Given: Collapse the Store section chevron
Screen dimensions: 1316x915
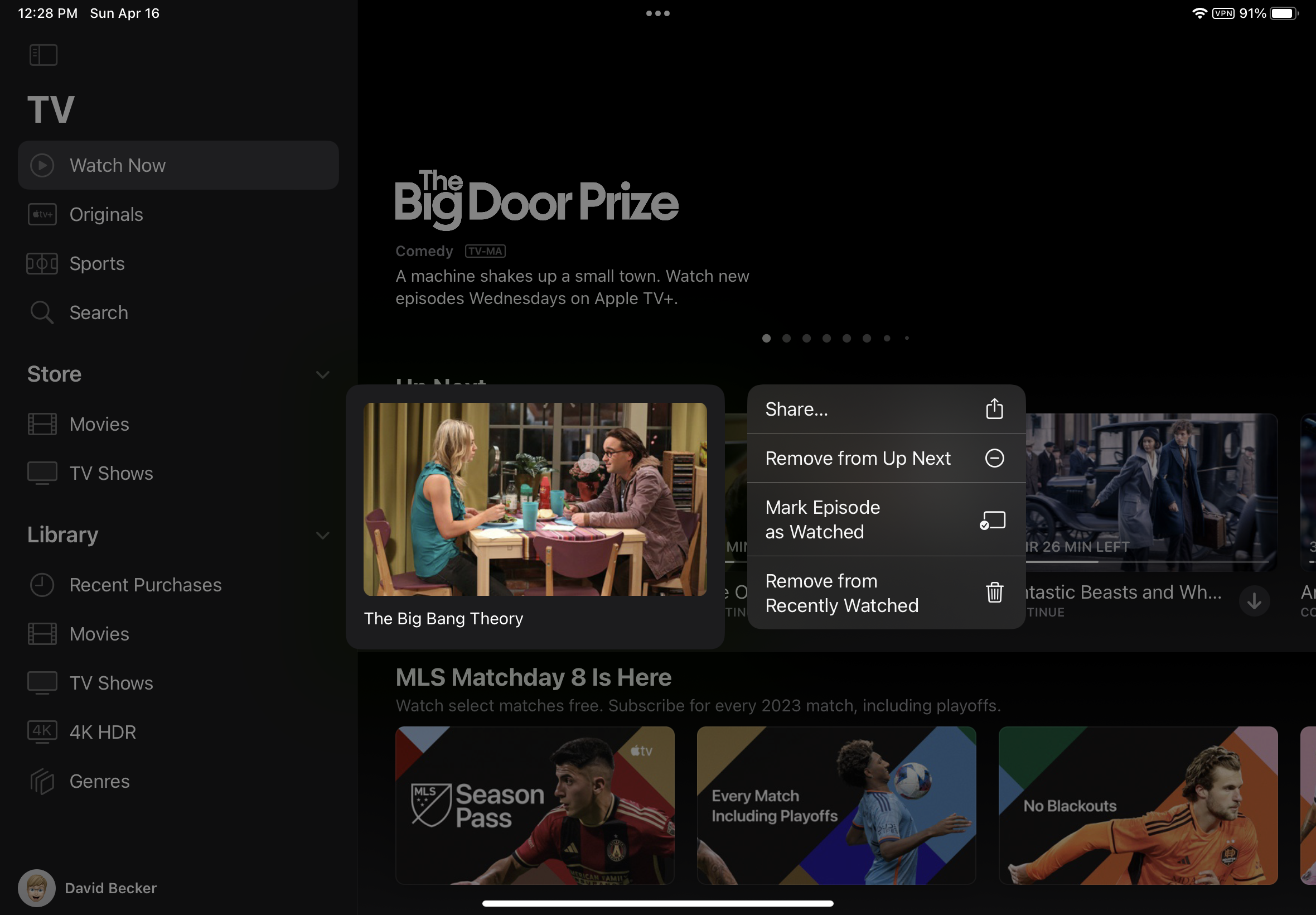Looking at the screenshot, I should point(322,374).
